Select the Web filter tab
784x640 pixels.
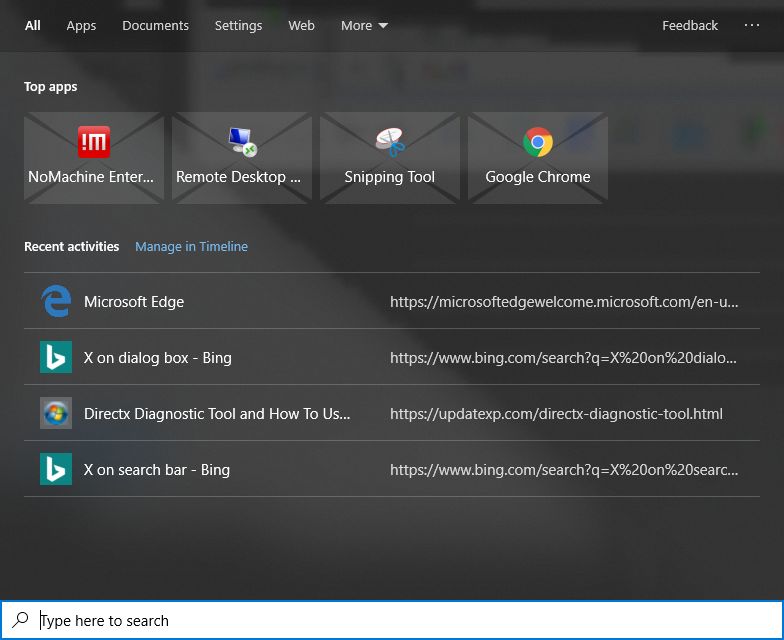pyautogui.click(x=301, y=26)
